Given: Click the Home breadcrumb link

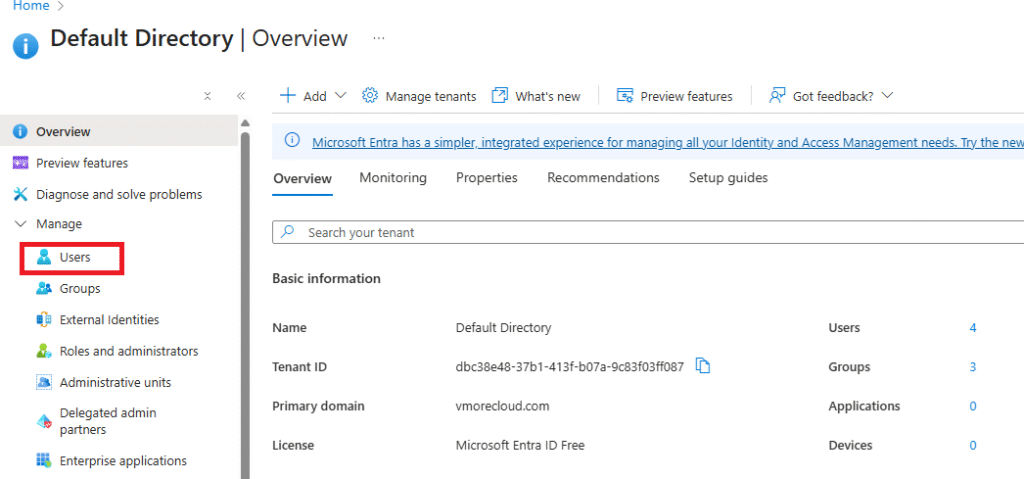Looking at the screenshot, I should (30, 6).
